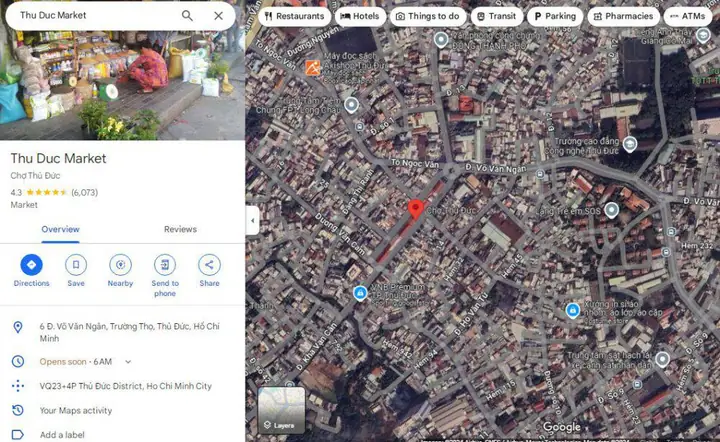
Task: Select Trung tâm sát hạch lái xe marker
Action: pos(662,359)
